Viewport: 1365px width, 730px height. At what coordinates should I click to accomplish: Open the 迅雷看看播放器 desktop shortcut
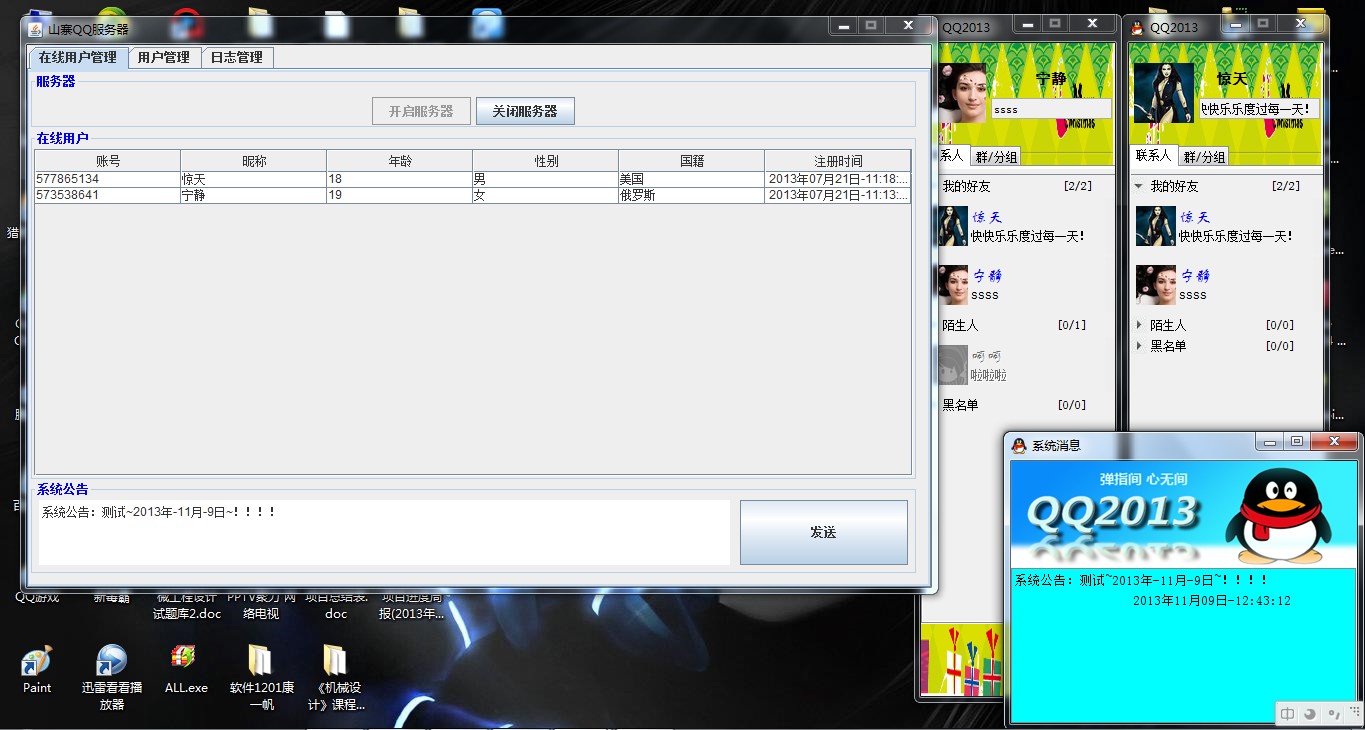tap(111, 677)
